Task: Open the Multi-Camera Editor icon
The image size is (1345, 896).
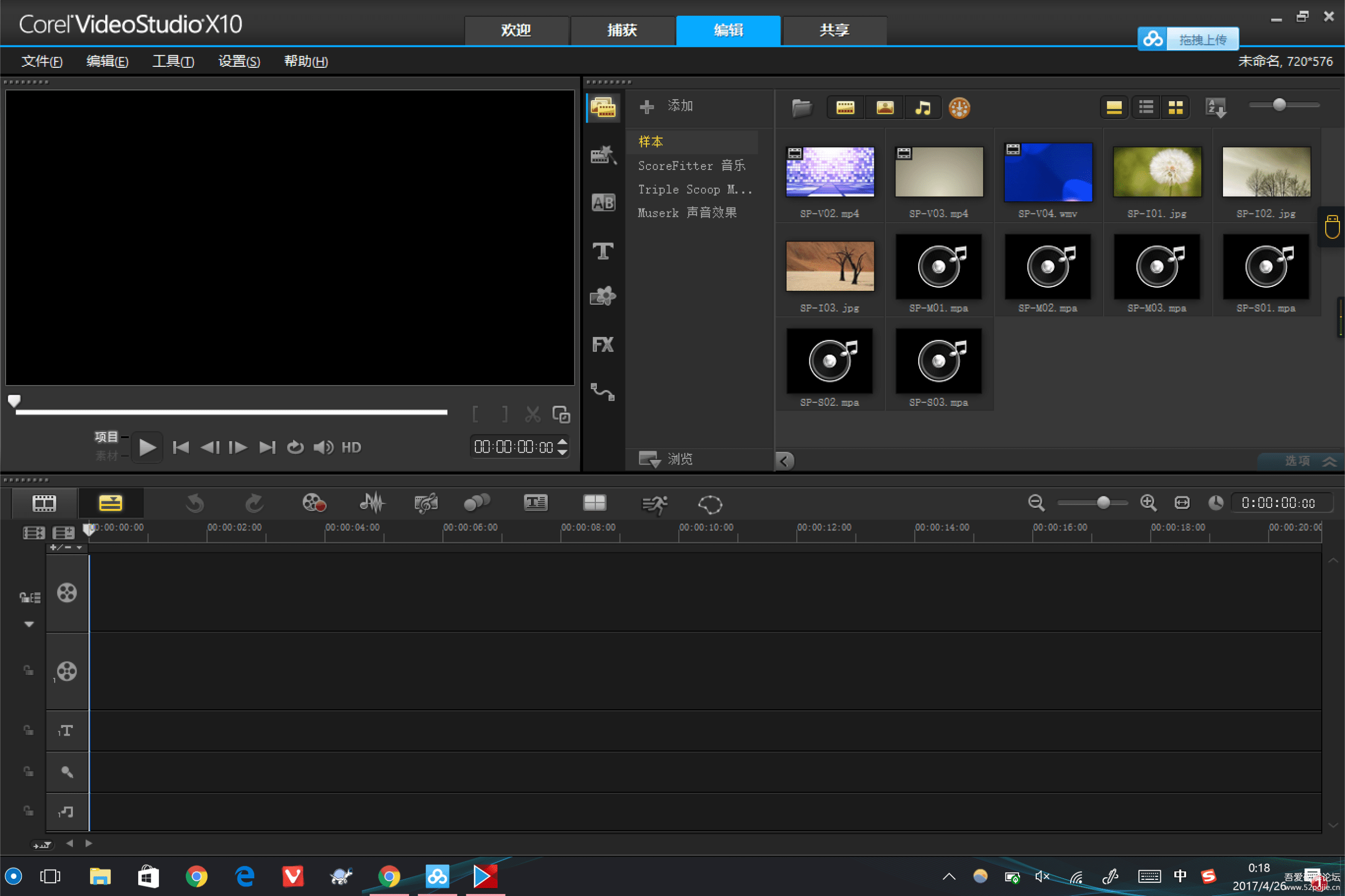Action: 594,503
